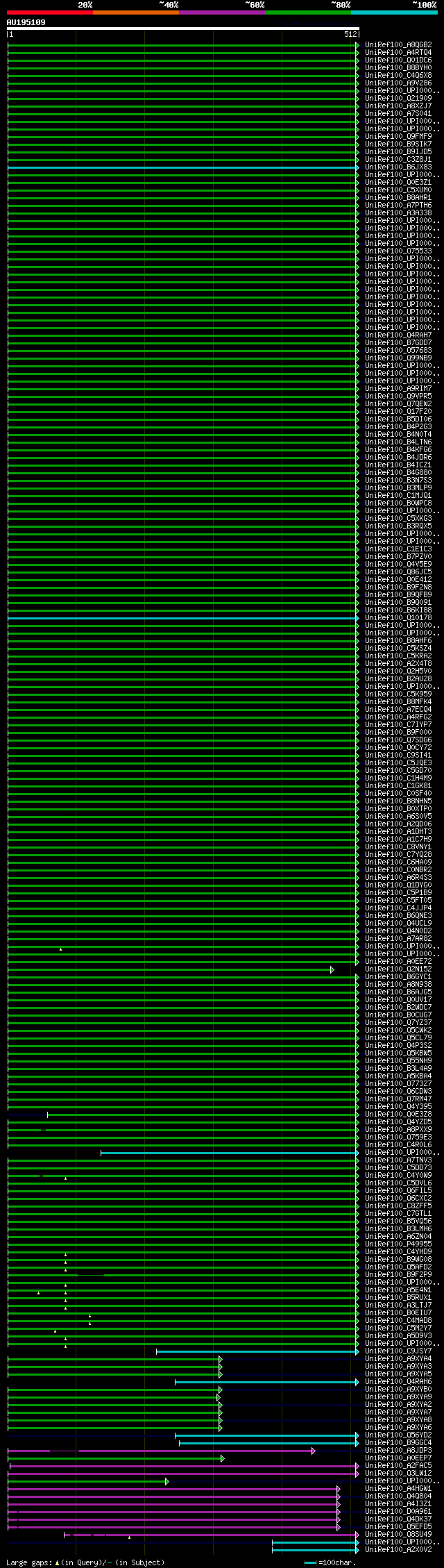The width and height of the screenshot is (444, 1568).
Task: Open hit UniRef100_Q8SU49
Action: click(398, 1535)
